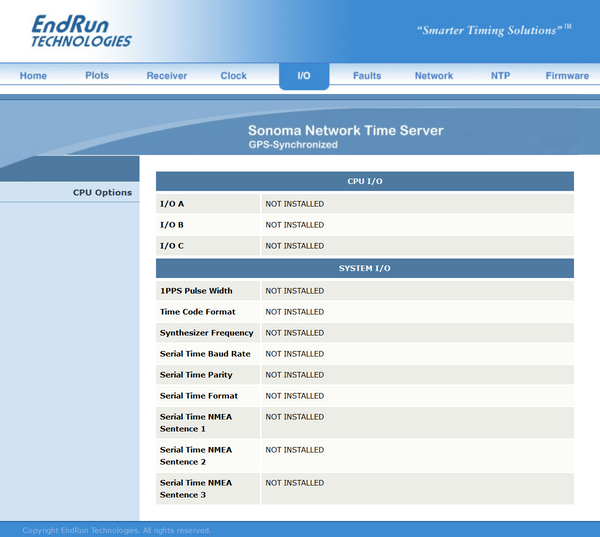
Task: Click Serial Time NMEA Sentence 3 label
Action: click(196, 489)
